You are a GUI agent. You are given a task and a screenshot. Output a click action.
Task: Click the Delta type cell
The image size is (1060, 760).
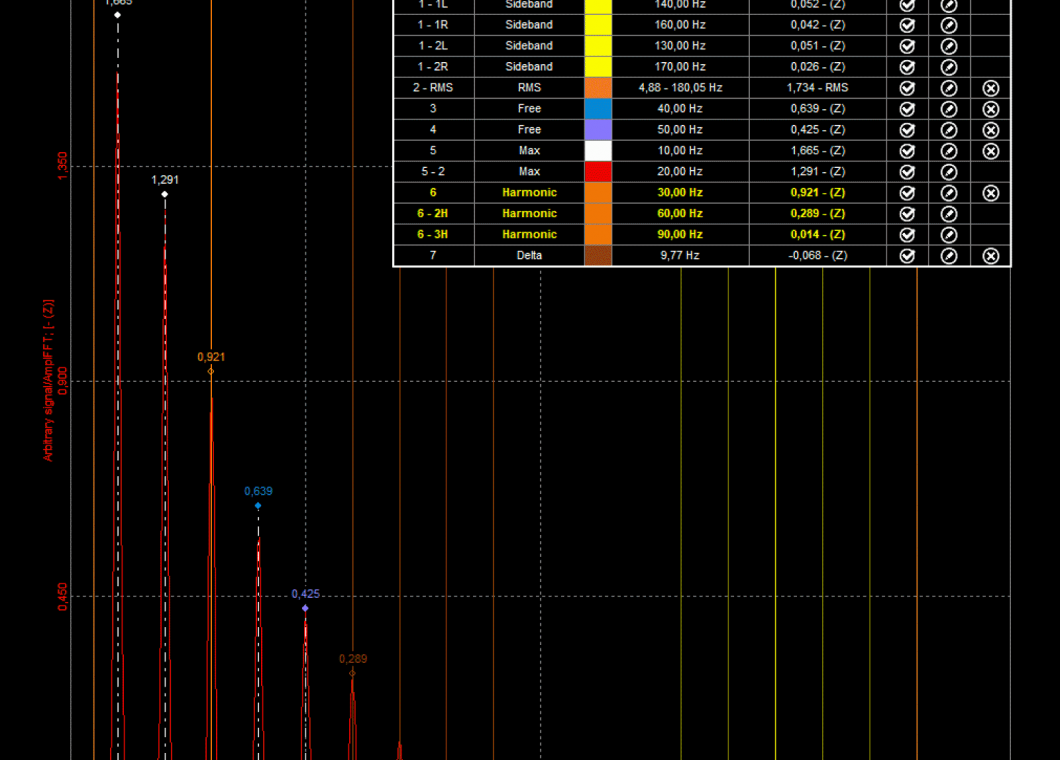coord(529,256)
